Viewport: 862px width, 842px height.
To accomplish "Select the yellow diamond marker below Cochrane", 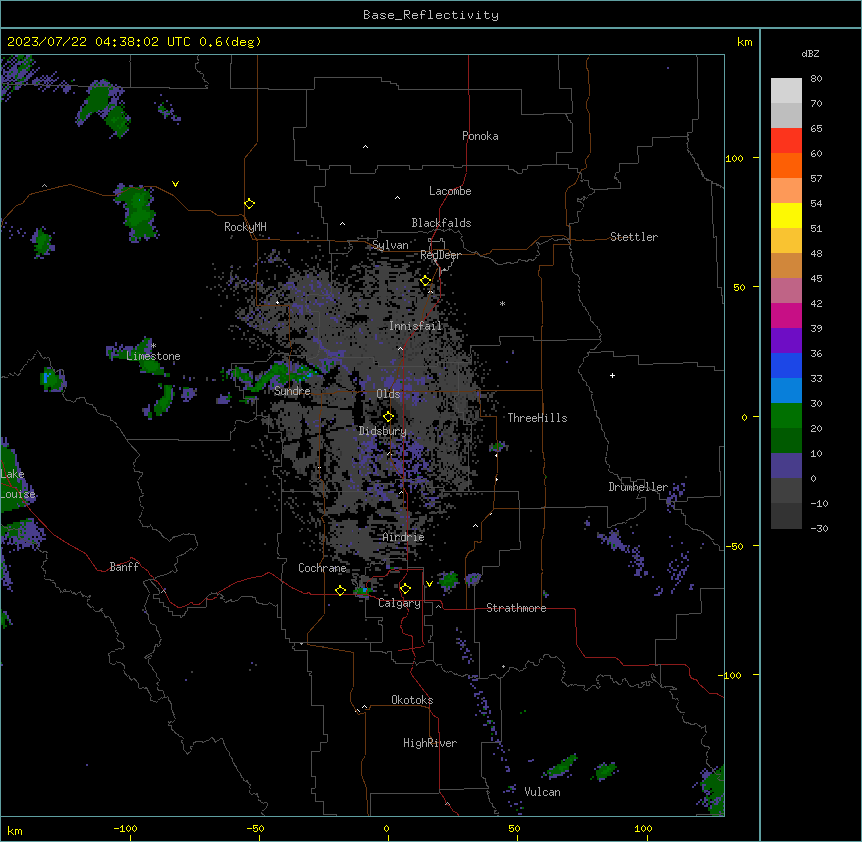I will pyautogui.click(x=340, y=591).
